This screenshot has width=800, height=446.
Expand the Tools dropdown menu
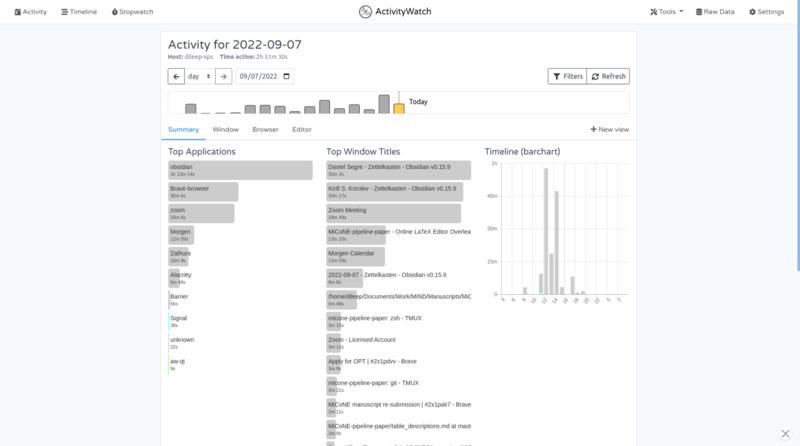(666, 12)
